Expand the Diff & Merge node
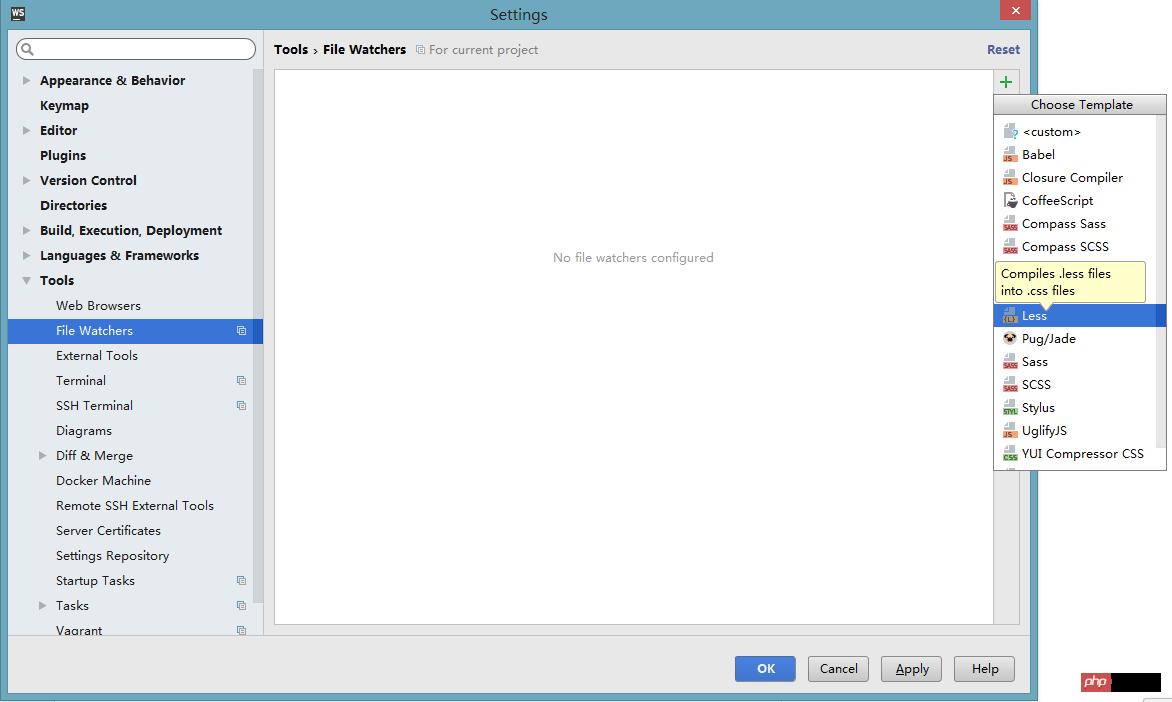1172x702 pixels. point(42,456)
